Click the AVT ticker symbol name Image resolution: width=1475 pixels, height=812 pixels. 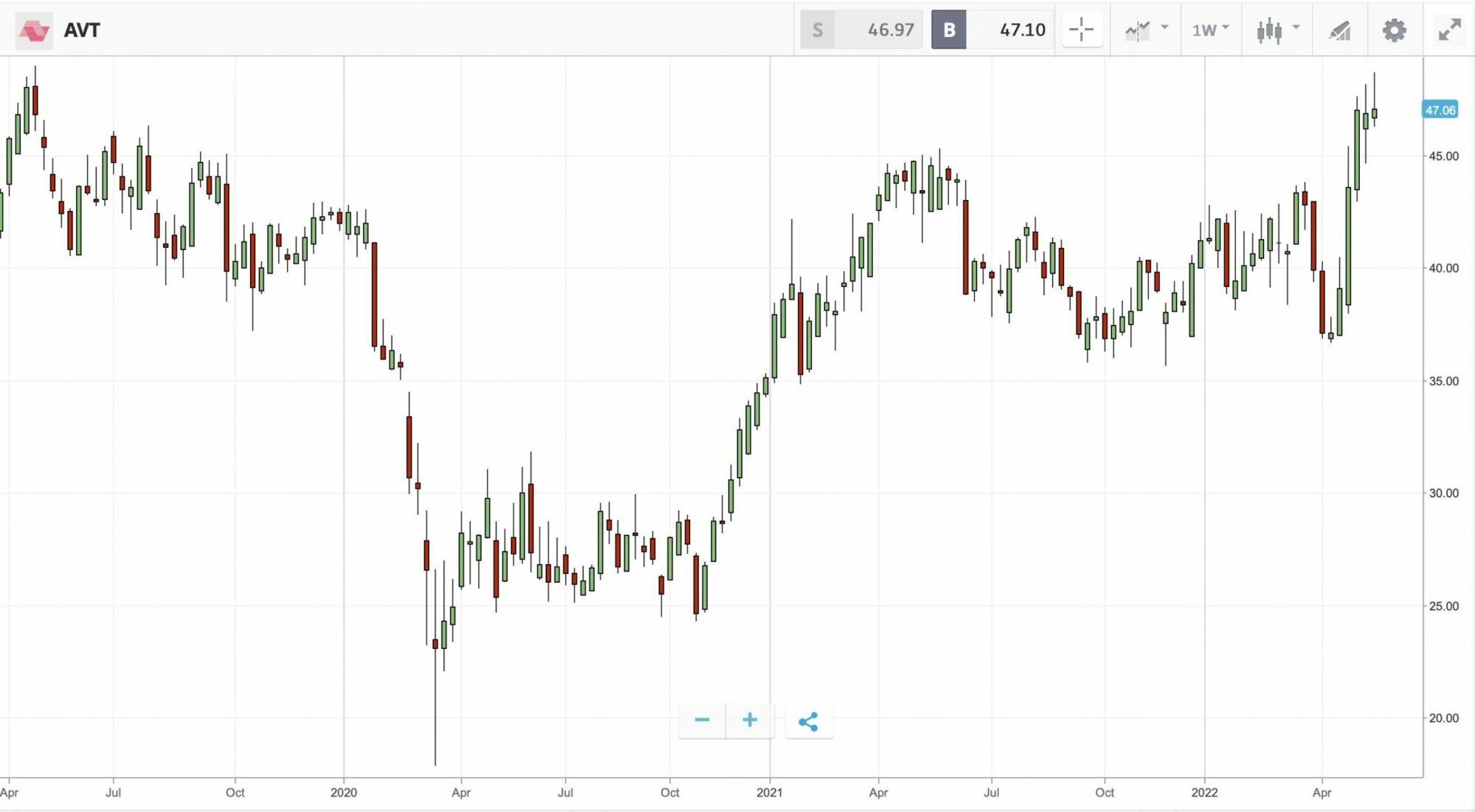82,30
